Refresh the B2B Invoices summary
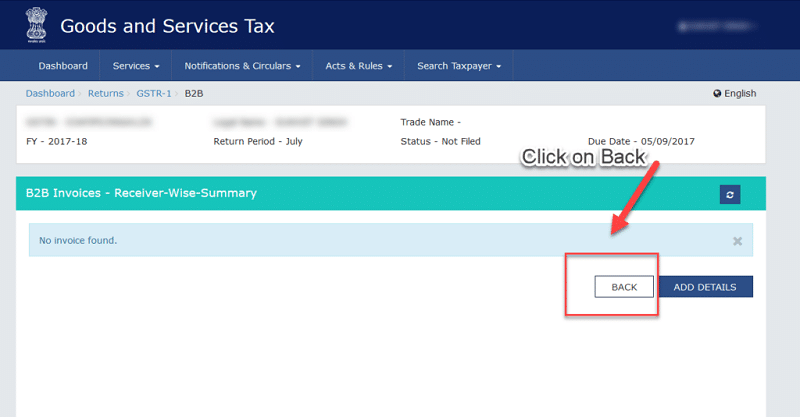This screenshot has height=417, width=800. pos(730,194)
